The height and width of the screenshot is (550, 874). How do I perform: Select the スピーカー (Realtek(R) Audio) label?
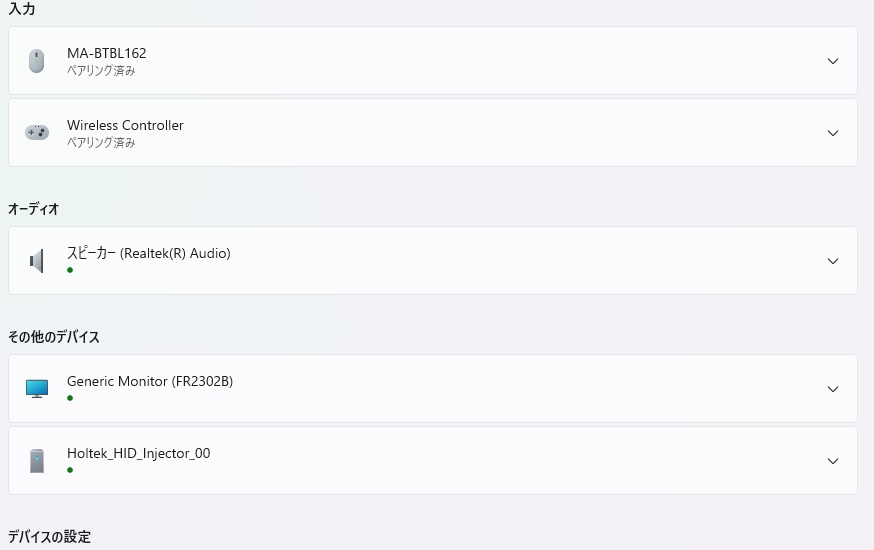pos(149,253)
